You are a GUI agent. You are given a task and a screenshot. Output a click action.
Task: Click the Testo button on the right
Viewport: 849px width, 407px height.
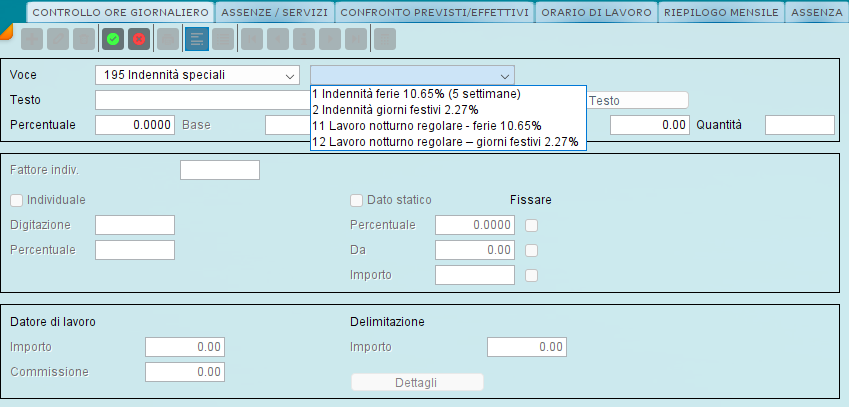tap(638, 100)
